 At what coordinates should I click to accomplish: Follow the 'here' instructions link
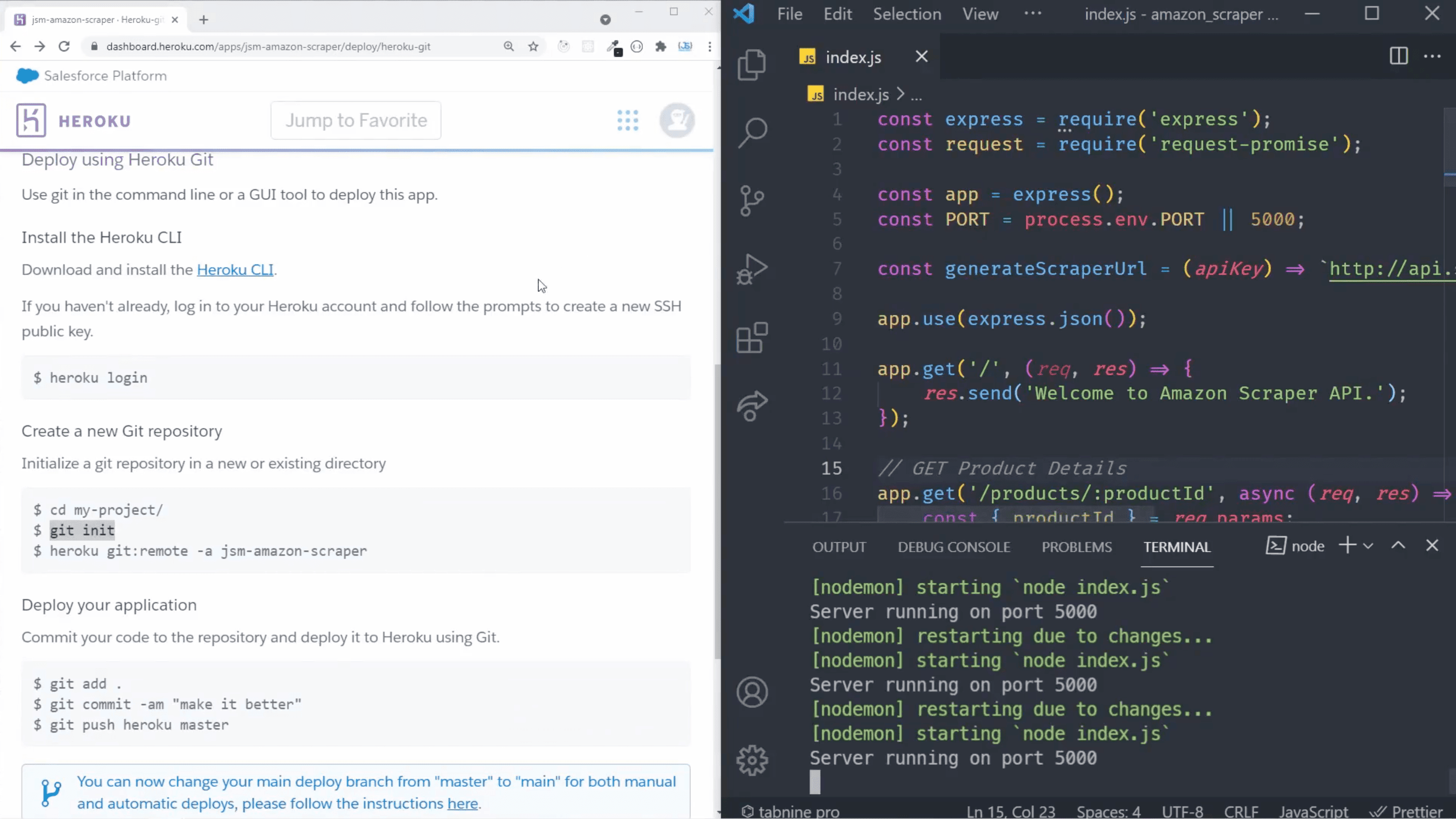(x=462, y=804)
